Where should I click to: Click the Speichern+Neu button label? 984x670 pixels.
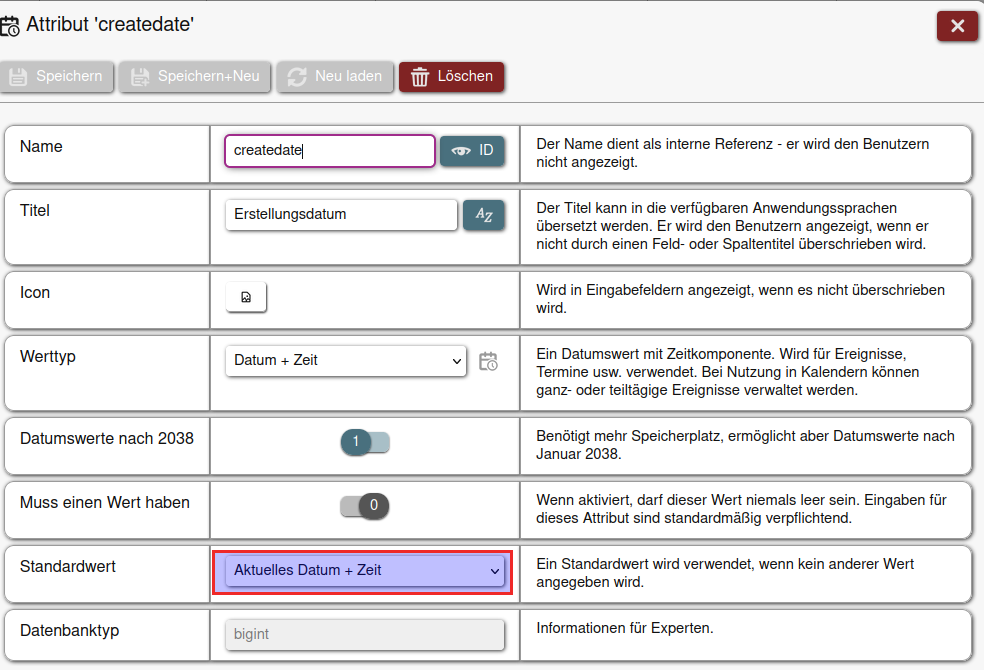point(208,77)
